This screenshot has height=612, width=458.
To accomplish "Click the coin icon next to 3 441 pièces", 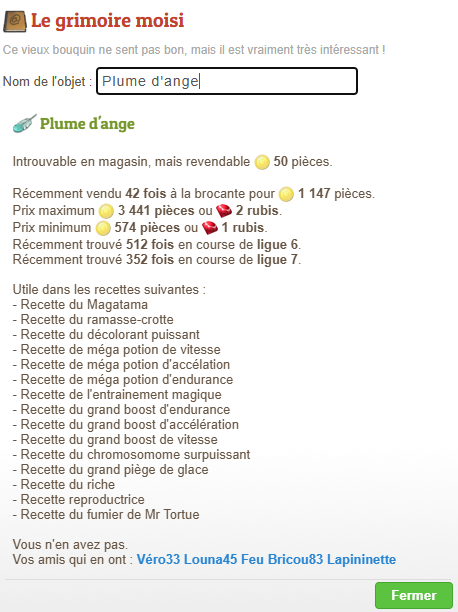I will coord(106,211).
